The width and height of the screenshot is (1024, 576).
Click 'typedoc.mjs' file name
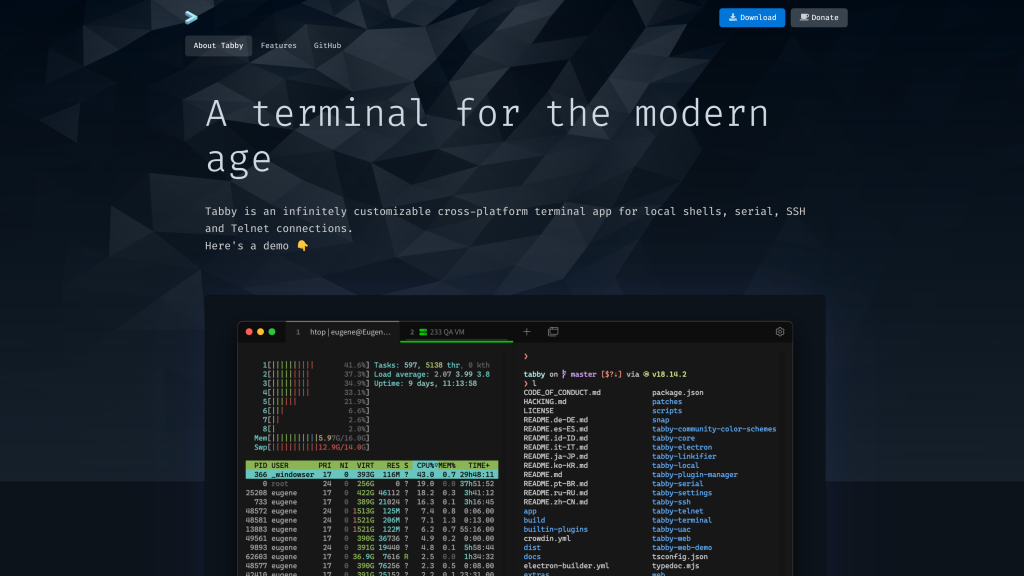pos(675,566)
